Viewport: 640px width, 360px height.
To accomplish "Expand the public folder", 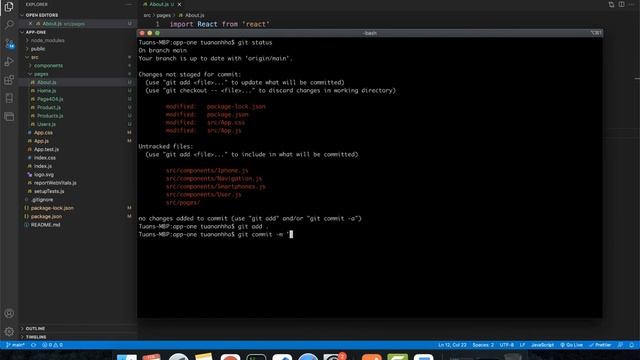I will 38,49.
